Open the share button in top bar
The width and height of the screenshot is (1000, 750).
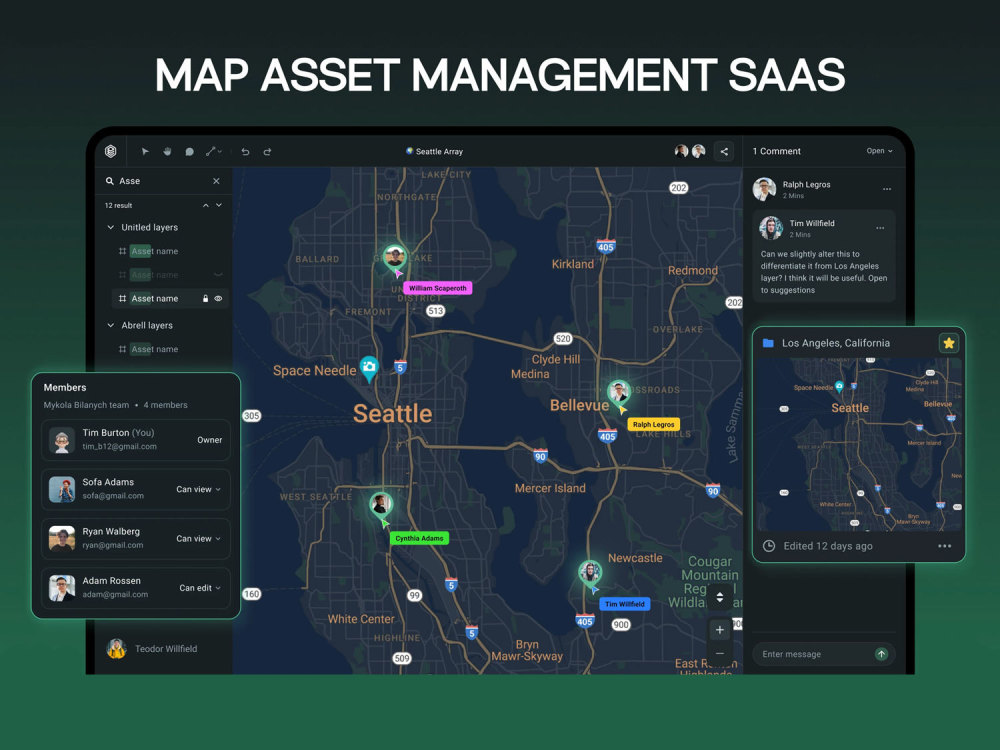pyautogui.click(x=724, y=151)
